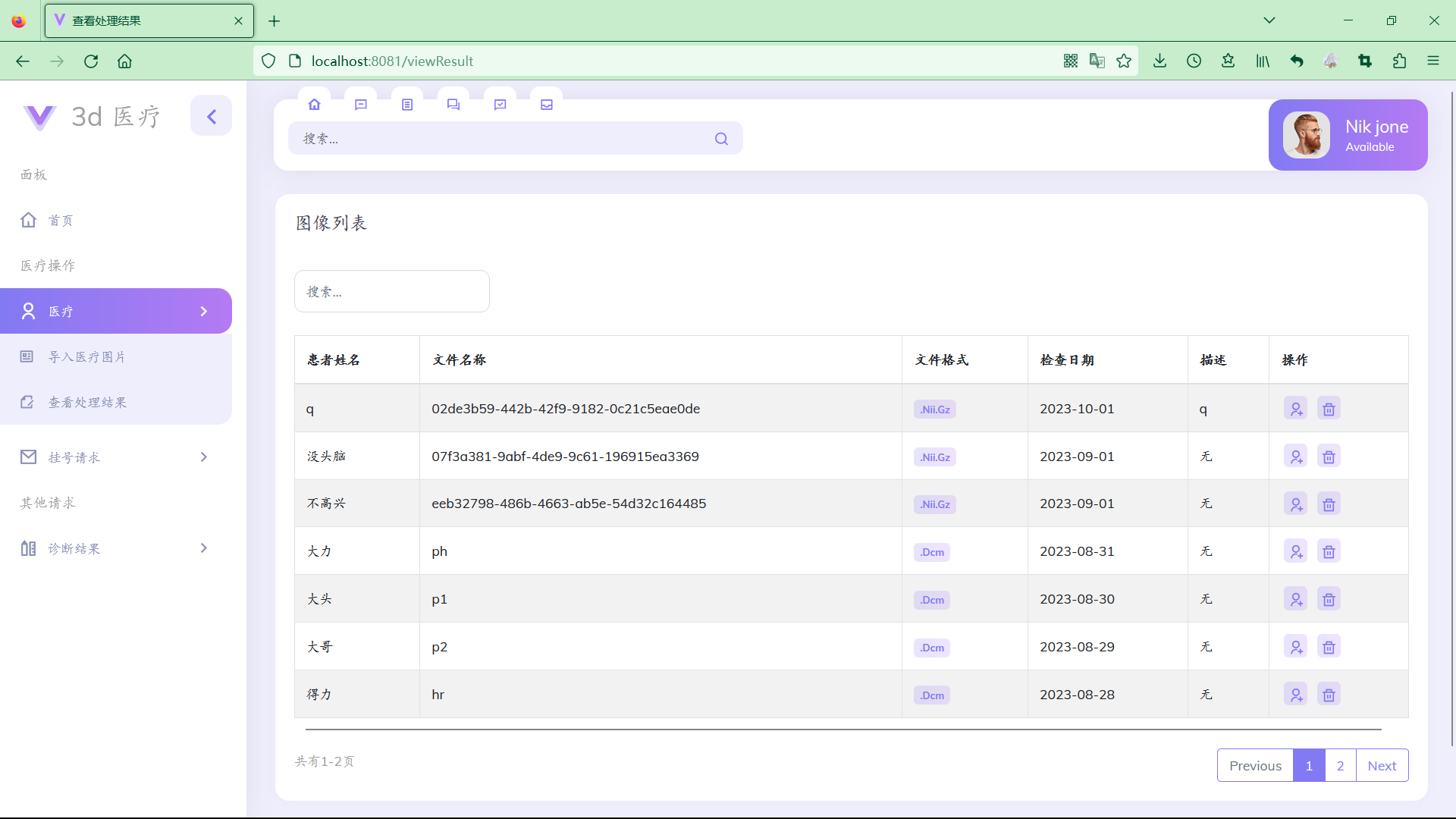Go to page 2 of pagination
Viewport: 1456px width, 819px height.
(1341, 765)
